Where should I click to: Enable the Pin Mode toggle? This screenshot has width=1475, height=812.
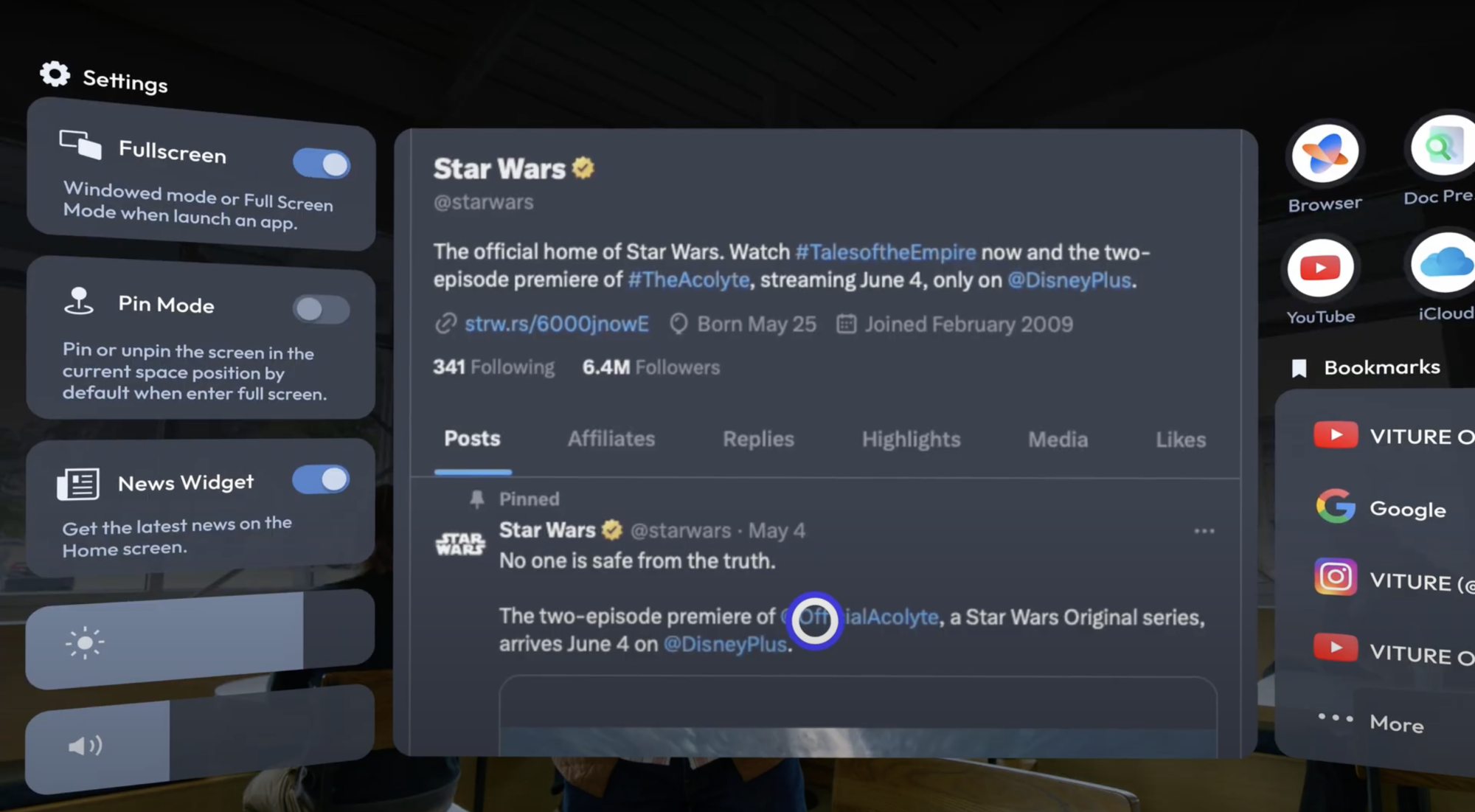point(321,309)
